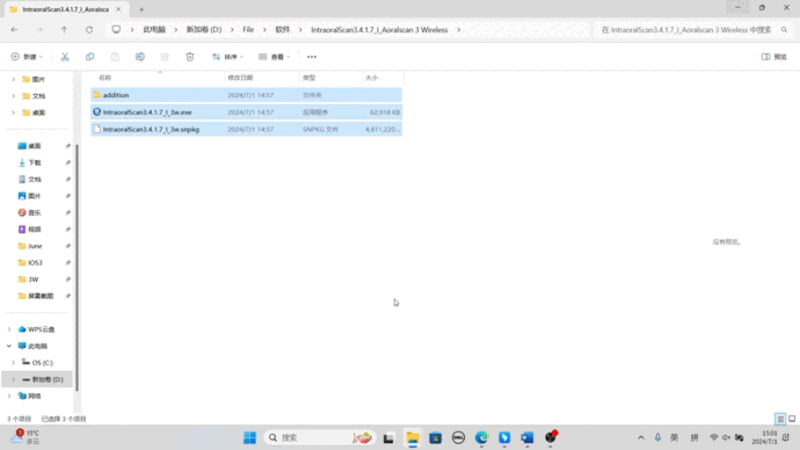Open the View dropdown
The width and height of the screenshot is (800, 450).
click(x=274, y=57)
